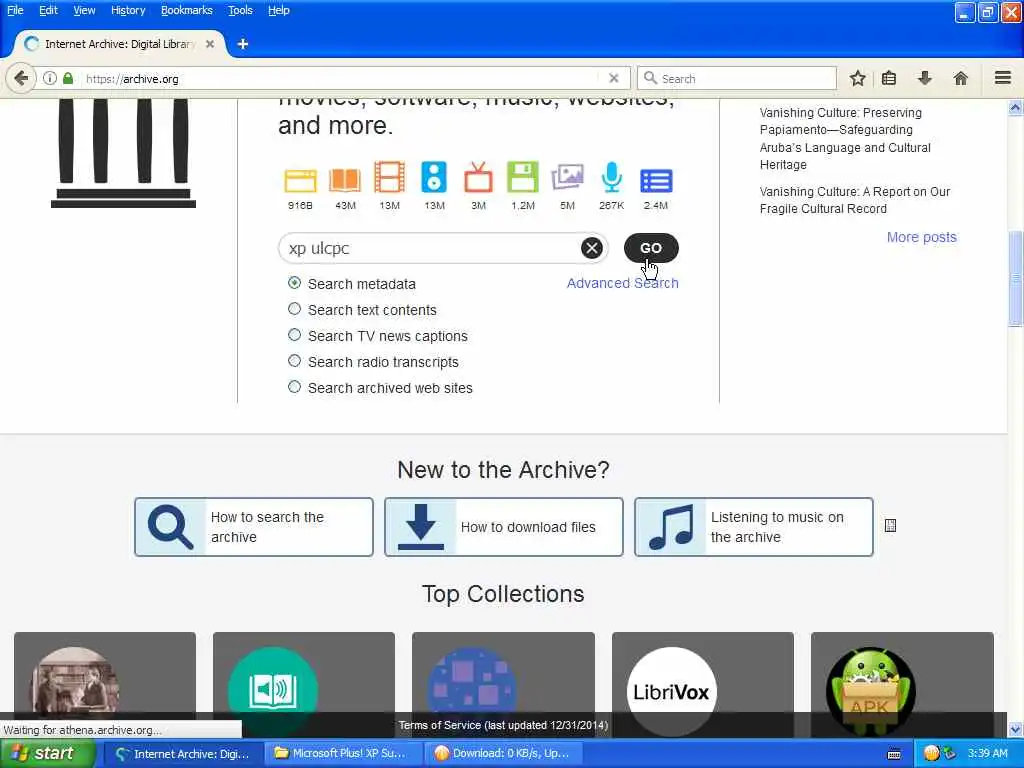
Task: Click the scroll down arrow of scrollbar
Action: click(x=1016, y=729)
